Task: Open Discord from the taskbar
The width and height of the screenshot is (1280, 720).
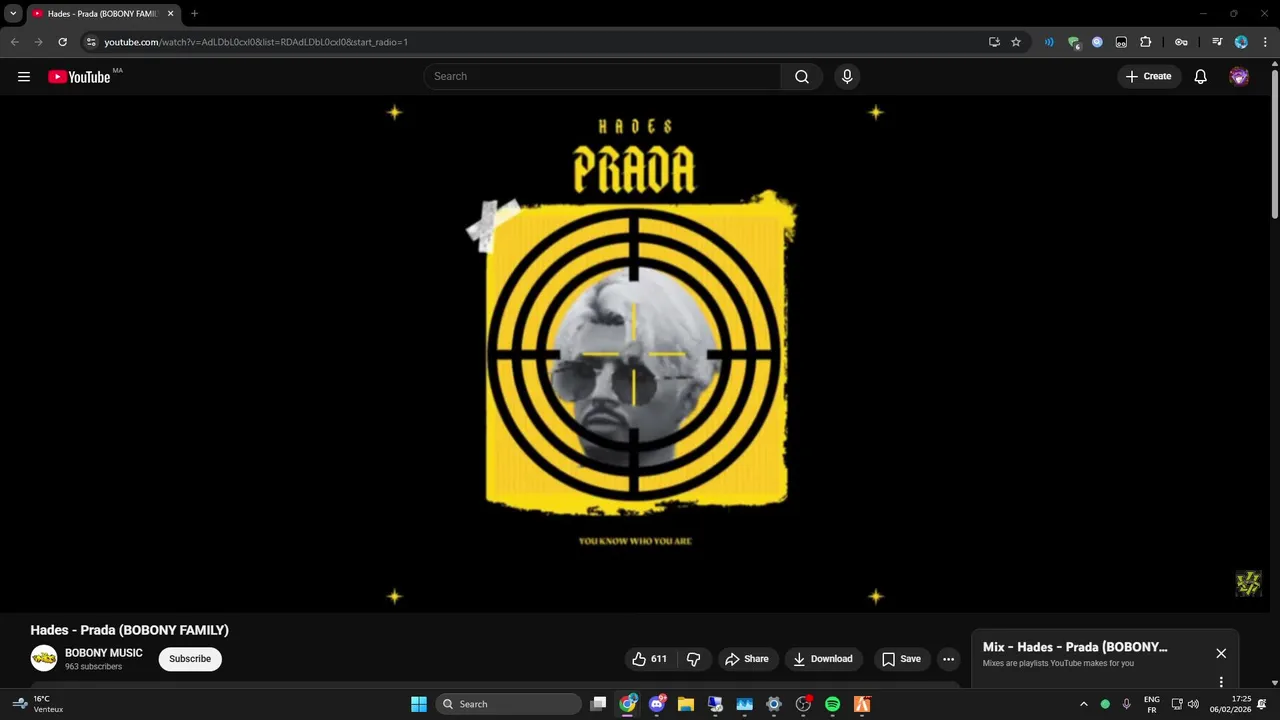Action: click(x=656, y=704)
